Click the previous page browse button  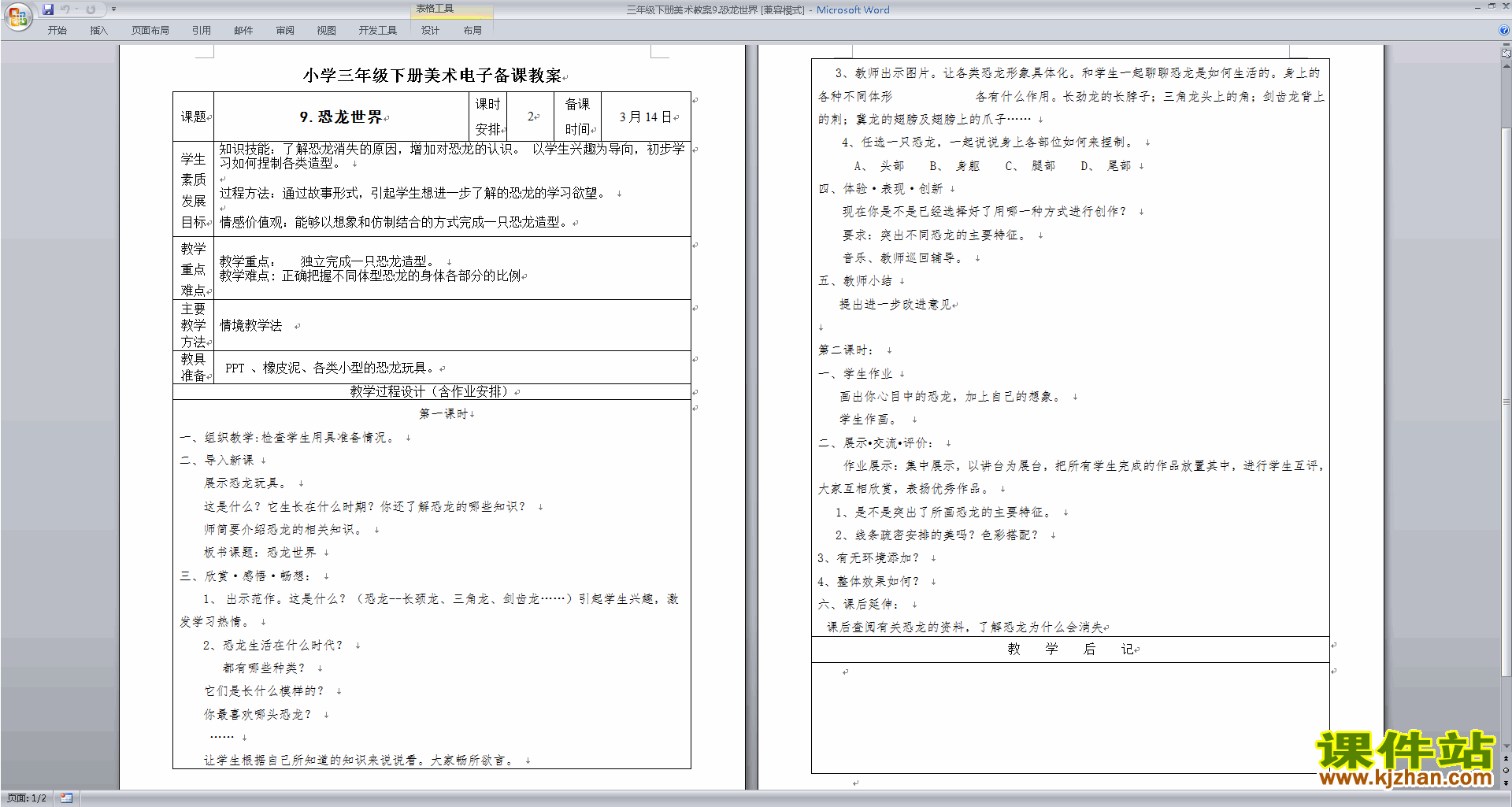click(1506, 758)
